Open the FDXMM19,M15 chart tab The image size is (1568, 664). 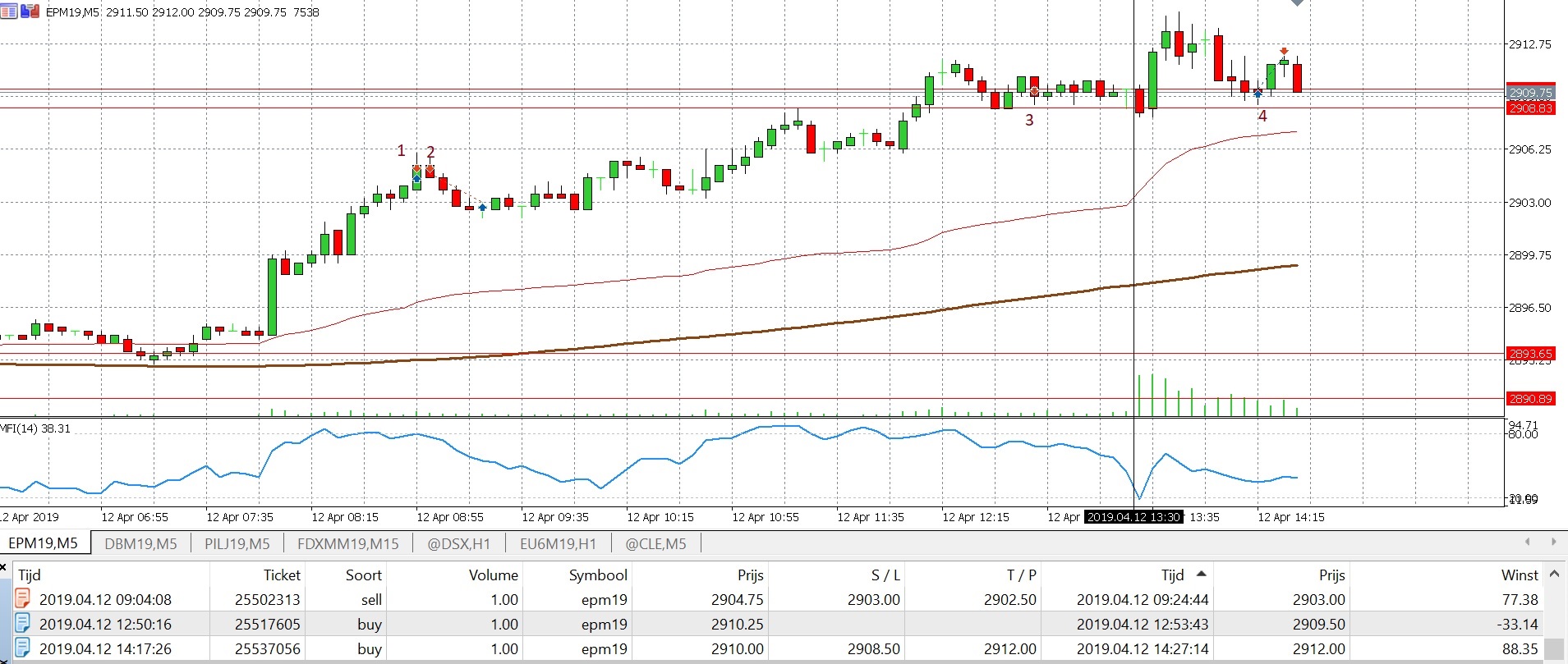(348, 543)
